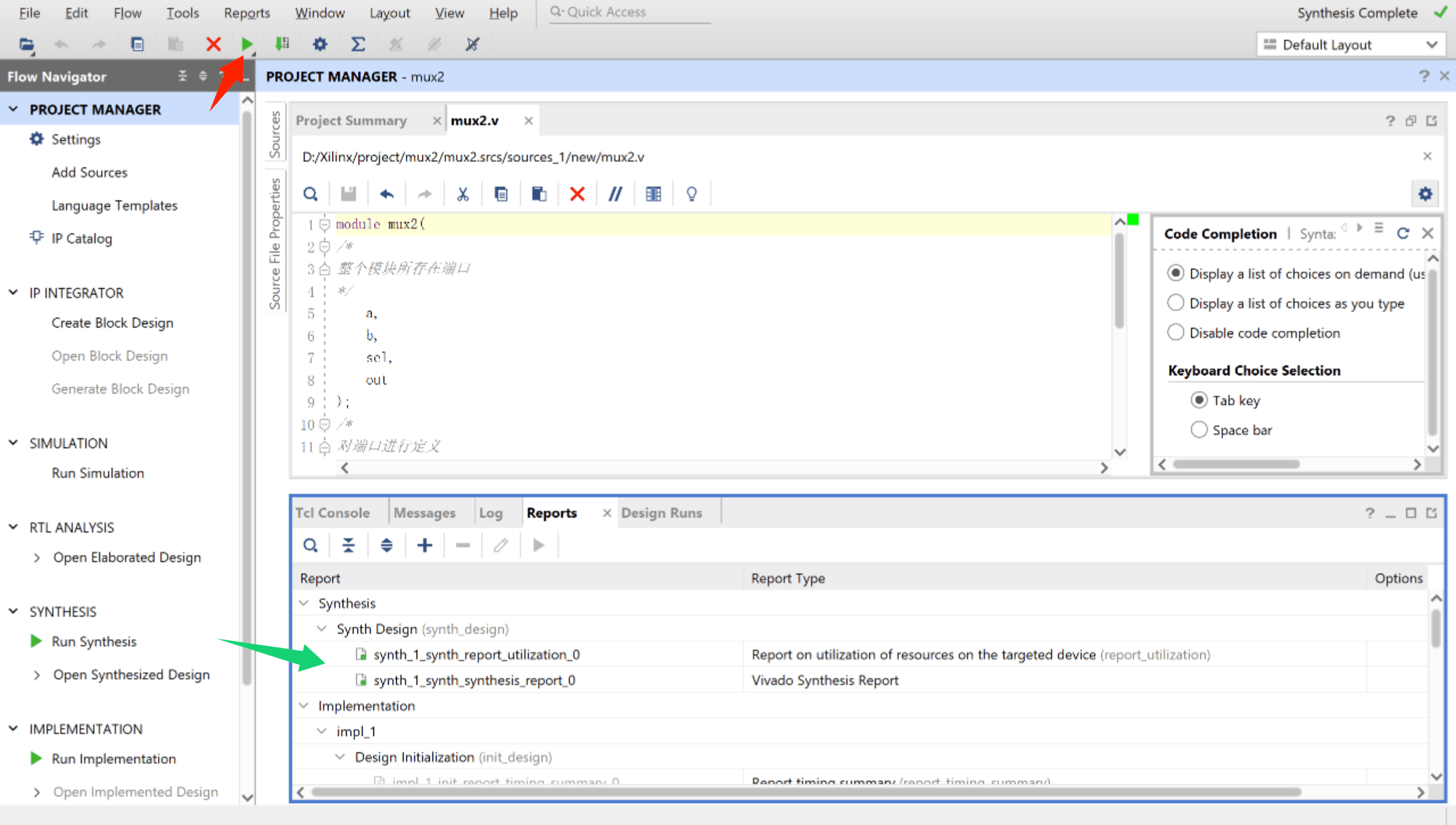Expand Open Synthesized Design node
1456x825 pixels.
37,675
